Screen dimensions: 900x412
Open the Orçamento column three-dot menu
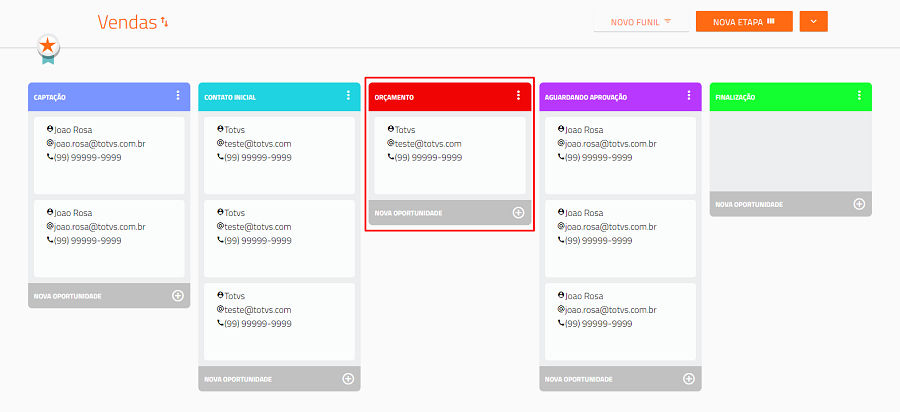518,95
